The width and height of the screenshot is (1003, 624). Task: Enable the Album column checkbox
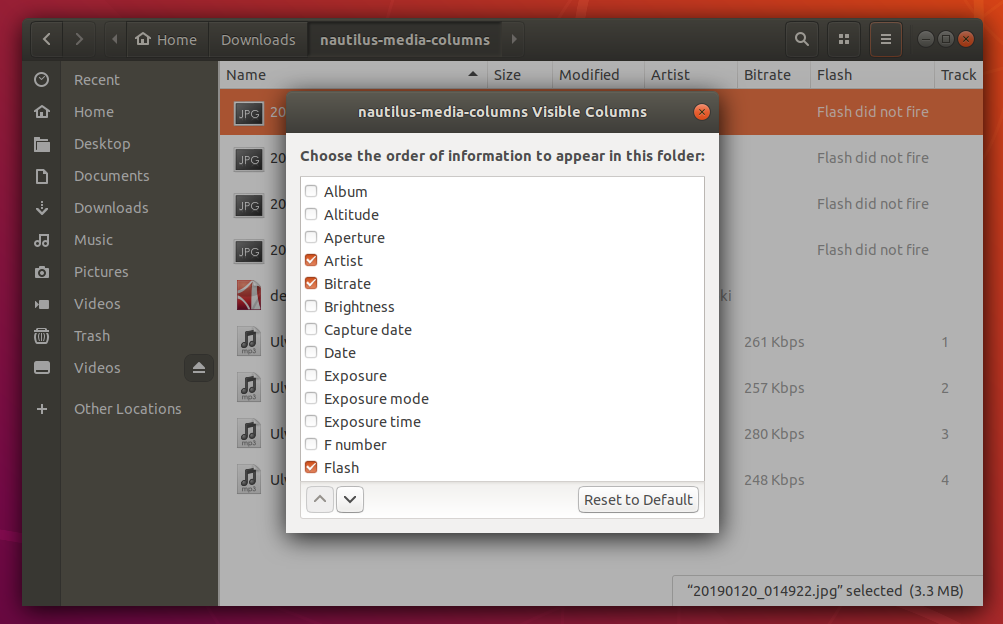310,191
